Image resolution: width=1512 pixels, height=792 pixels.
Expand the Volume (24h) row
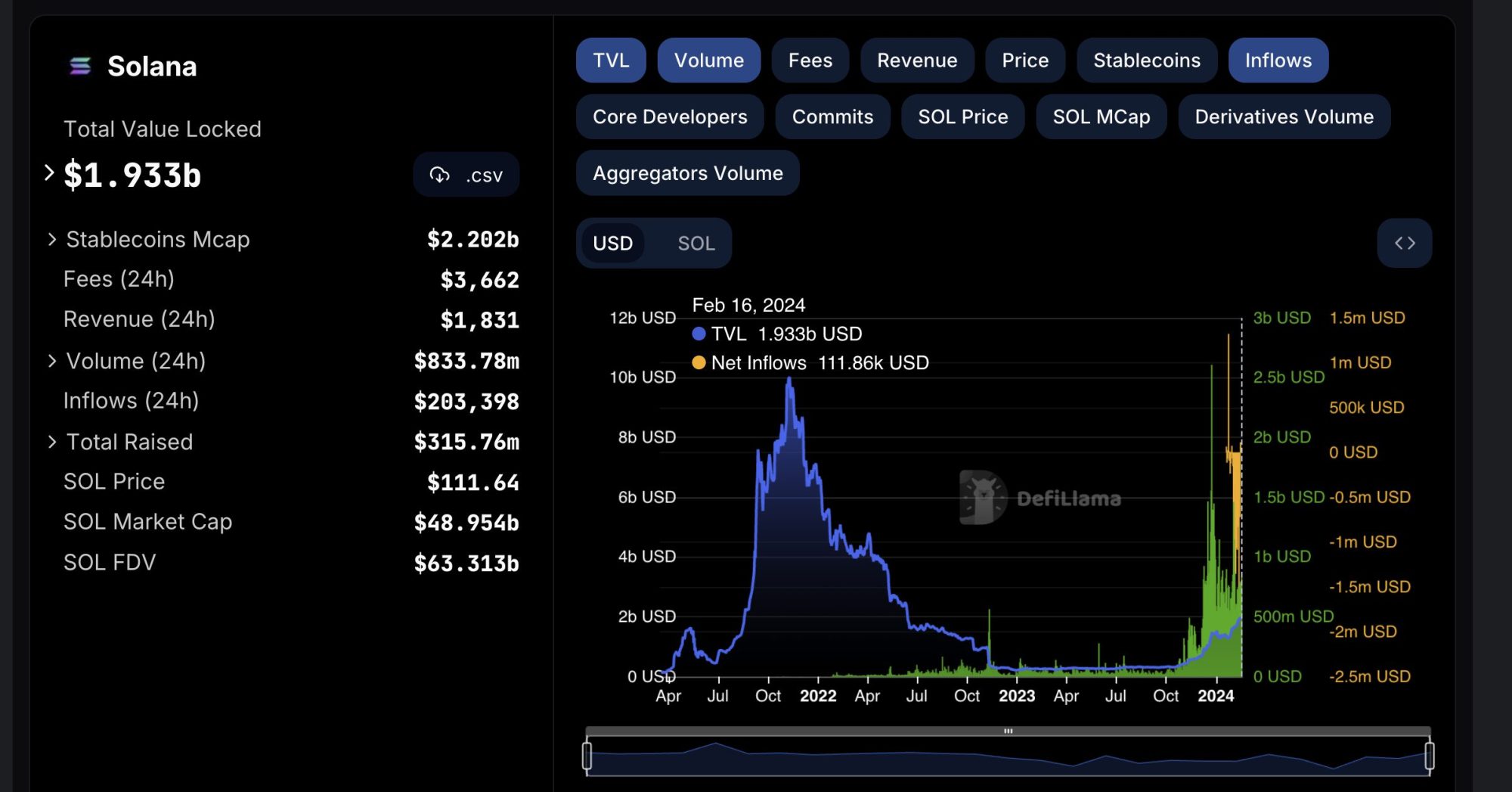tap(52, 361)
